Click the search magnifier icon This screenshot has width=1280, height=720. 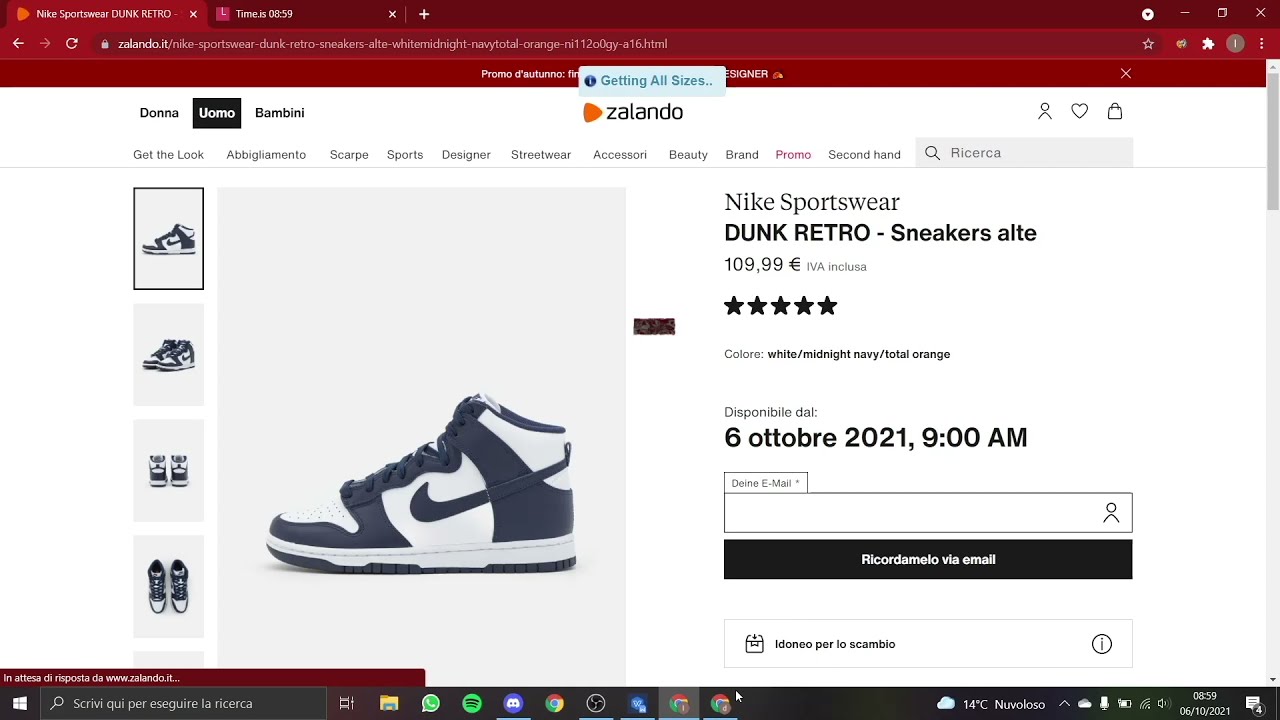click(x=933, y=153)
